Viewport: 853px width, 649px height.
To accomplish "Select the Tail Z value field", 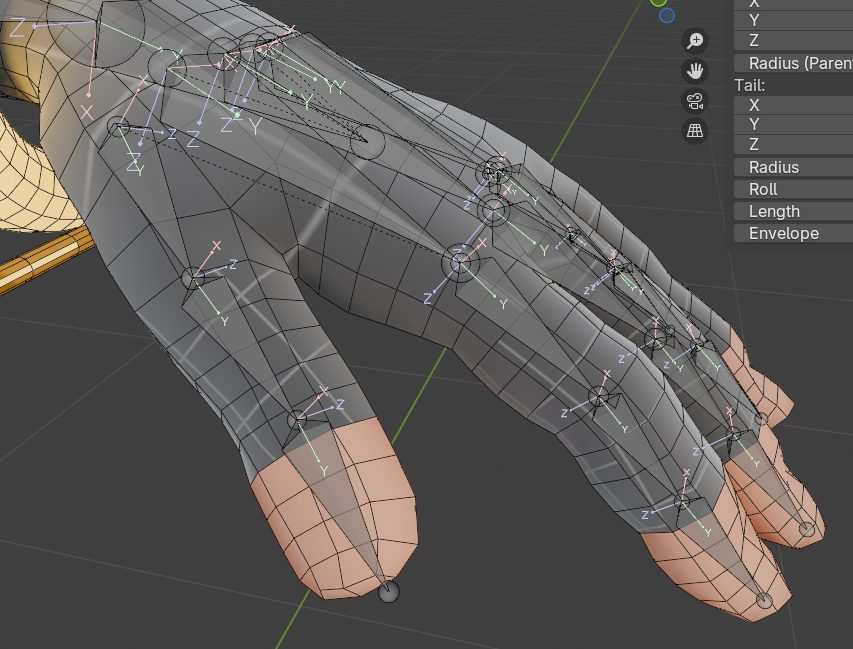I will pos(794,144).
